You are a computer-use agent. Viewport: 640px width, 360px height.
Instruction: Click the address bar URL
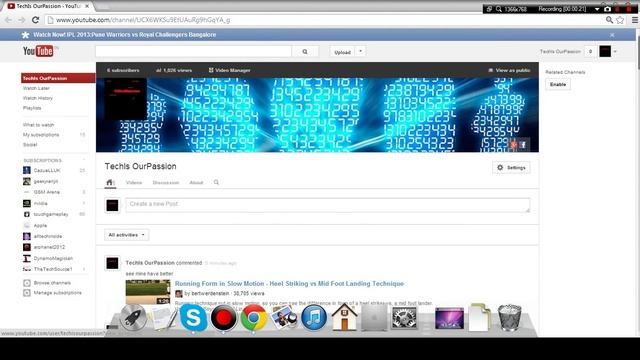(143, 20)
